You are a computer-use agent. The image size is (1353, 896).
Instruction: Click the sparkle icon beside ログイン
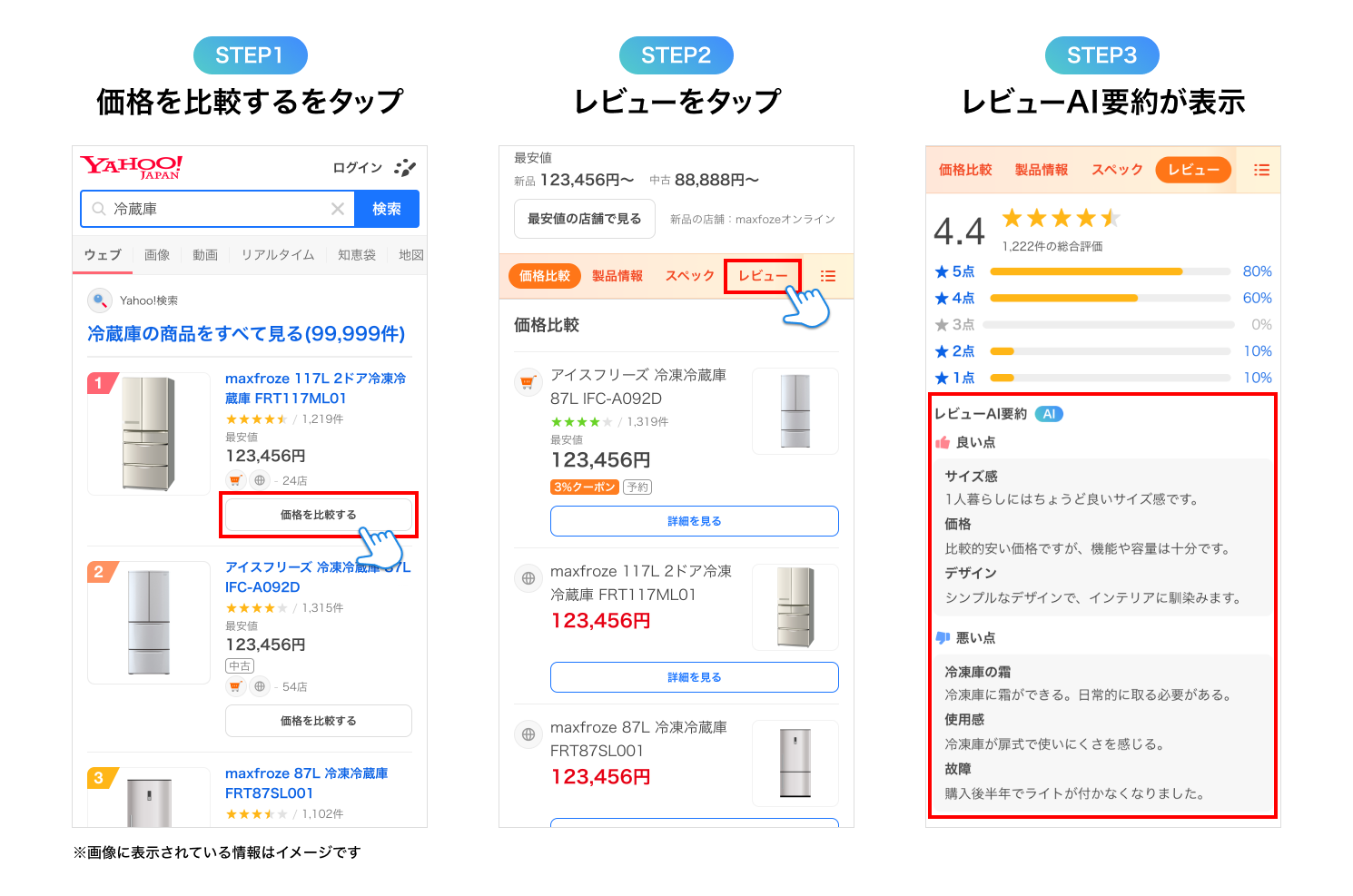(406, 167)
